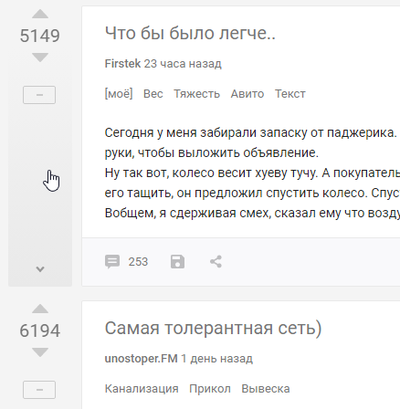Select the 'Вес' tag

[153, 94]
